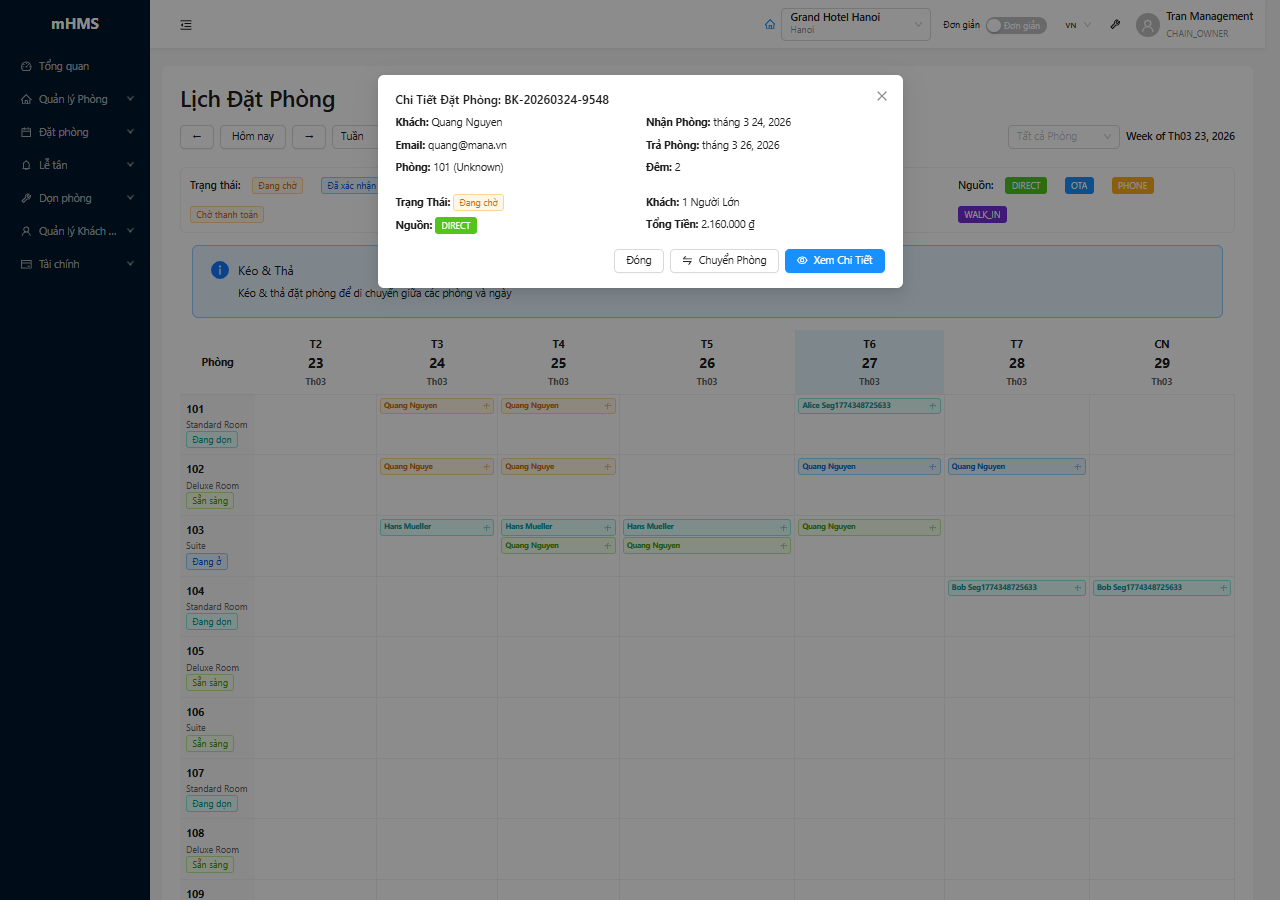
Task: Open the Grand Hotel Hanoi selector dropdown
Action: pos(855,24)
